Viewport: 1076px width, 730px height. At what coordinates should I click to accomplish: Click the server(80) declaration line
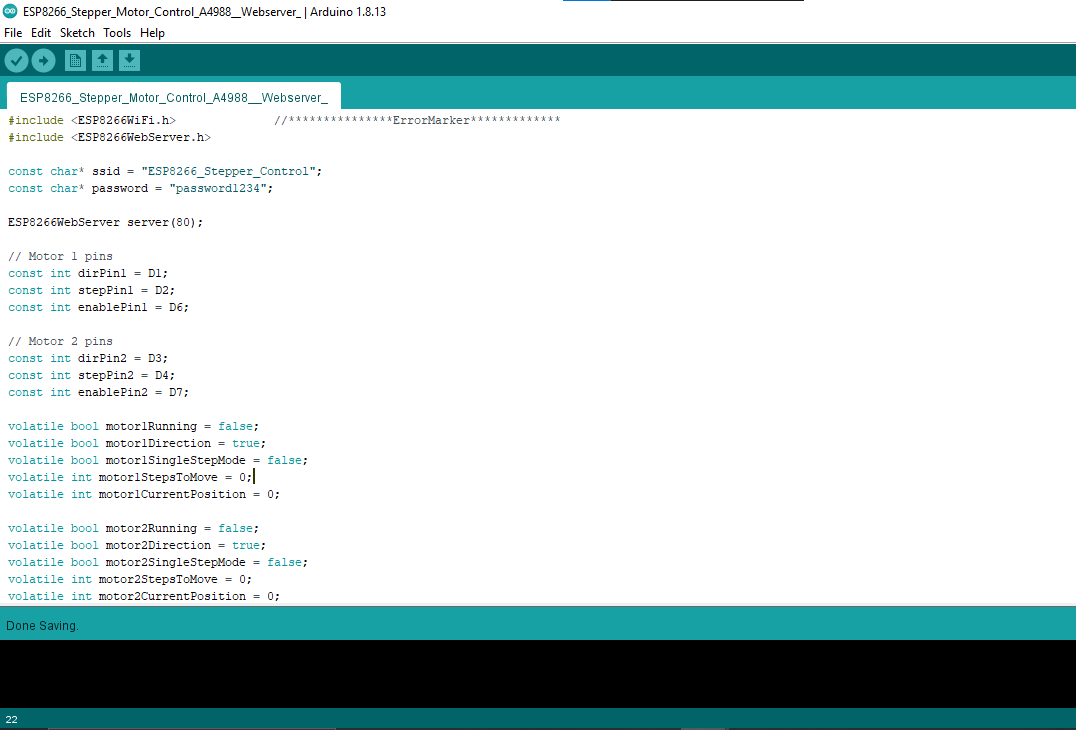pyautogui.click(x=106, y=222)
